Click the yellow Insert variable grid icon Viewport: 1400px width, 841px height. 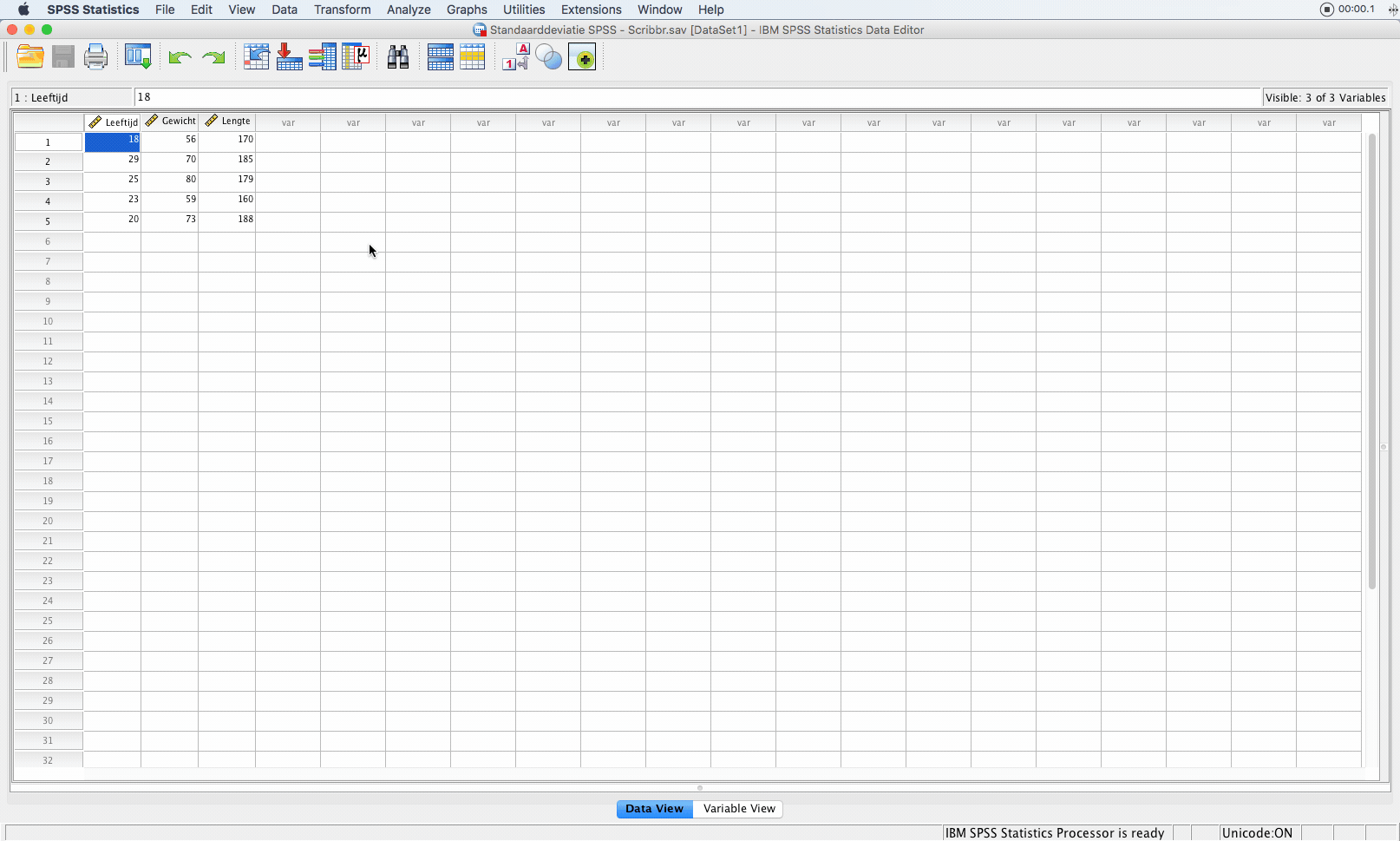tap(473, 57)
